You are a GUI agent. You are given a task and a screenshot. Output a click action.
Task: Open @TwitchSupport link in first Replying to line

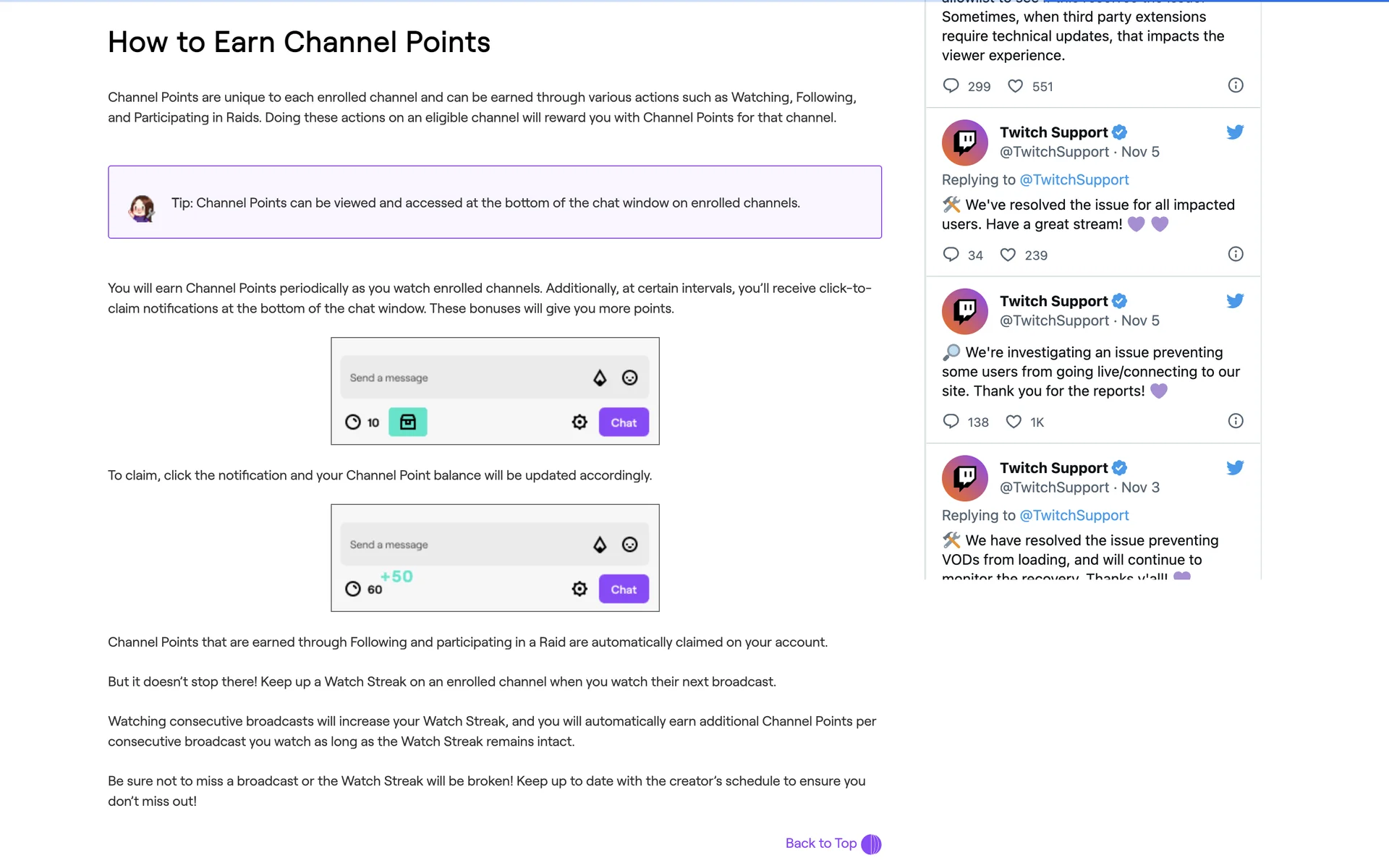(1074, 180)
